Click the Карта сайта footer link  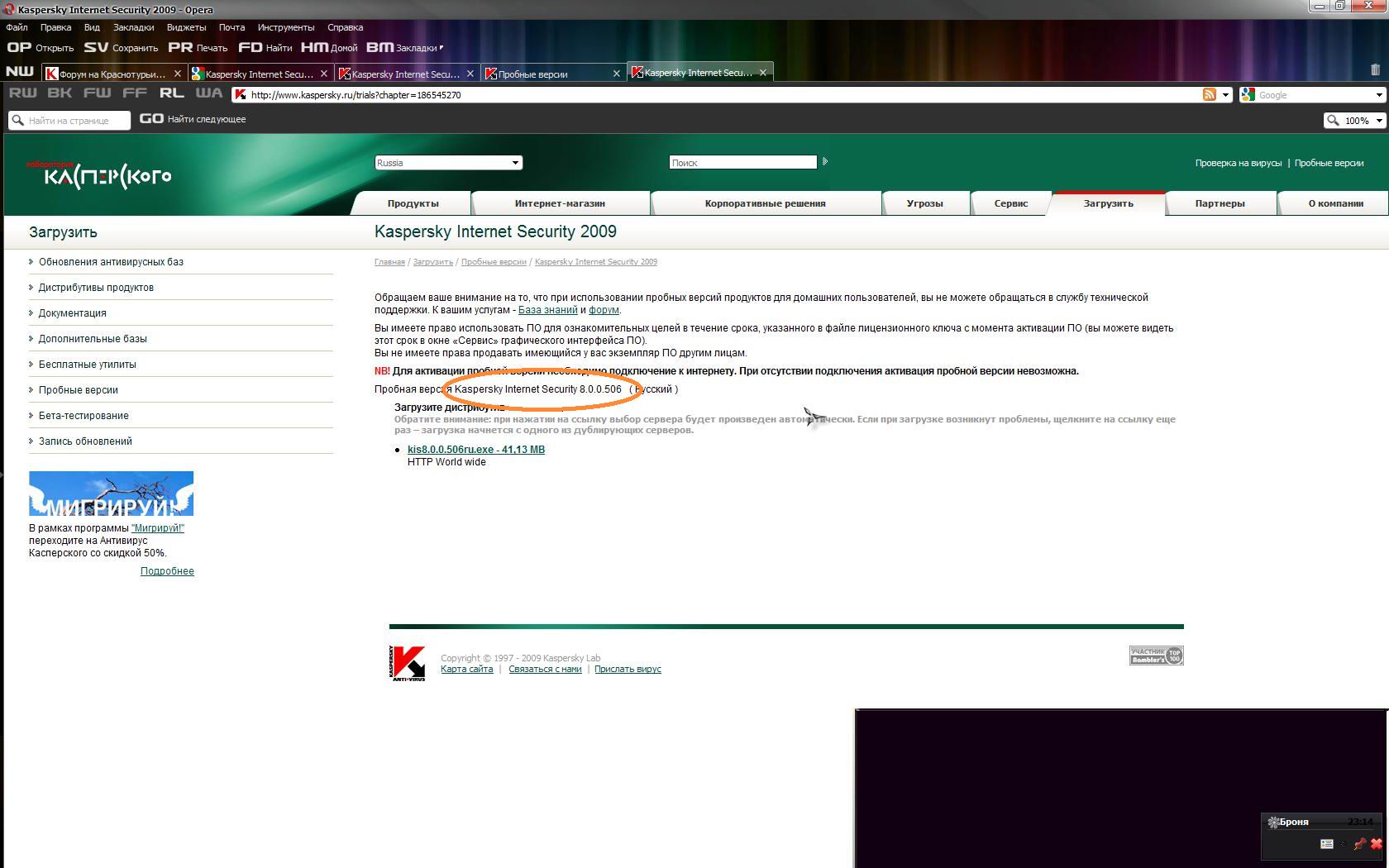click(x=466, y=670)
